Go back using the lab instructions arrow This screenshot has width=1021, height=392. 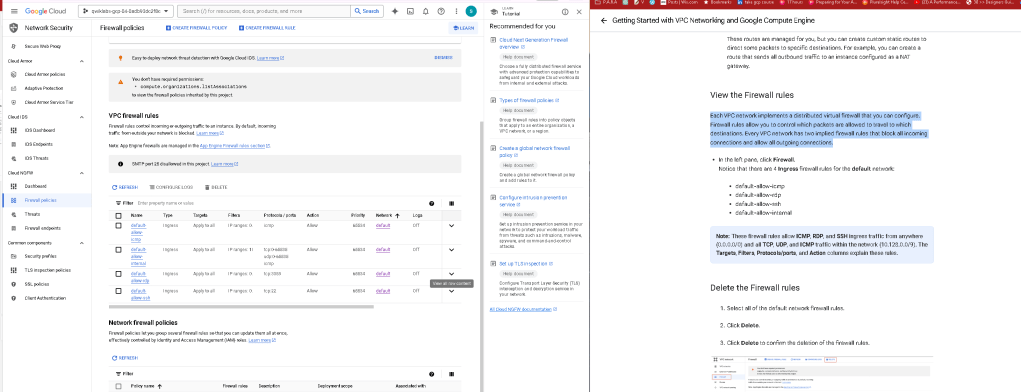604,21
